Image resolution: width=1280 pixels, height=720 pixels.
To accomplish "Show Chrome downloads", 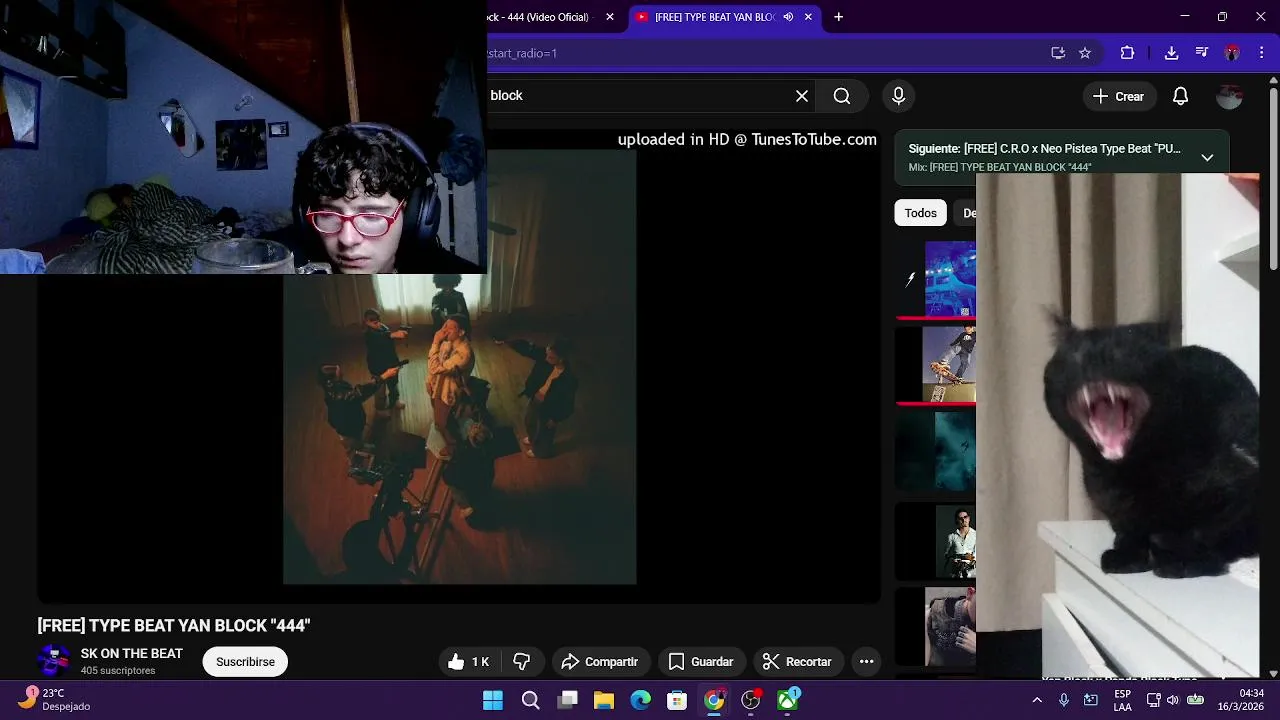I will click(1172, 53).
